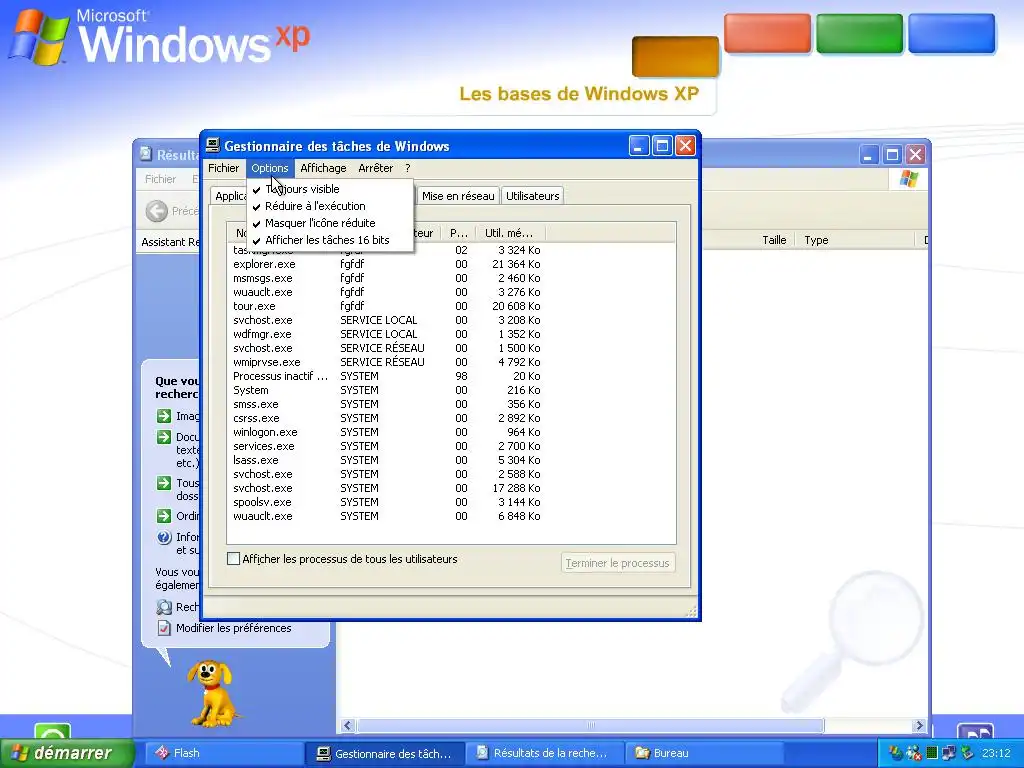
Task: Open the Affichage menu
Action: 323,168
